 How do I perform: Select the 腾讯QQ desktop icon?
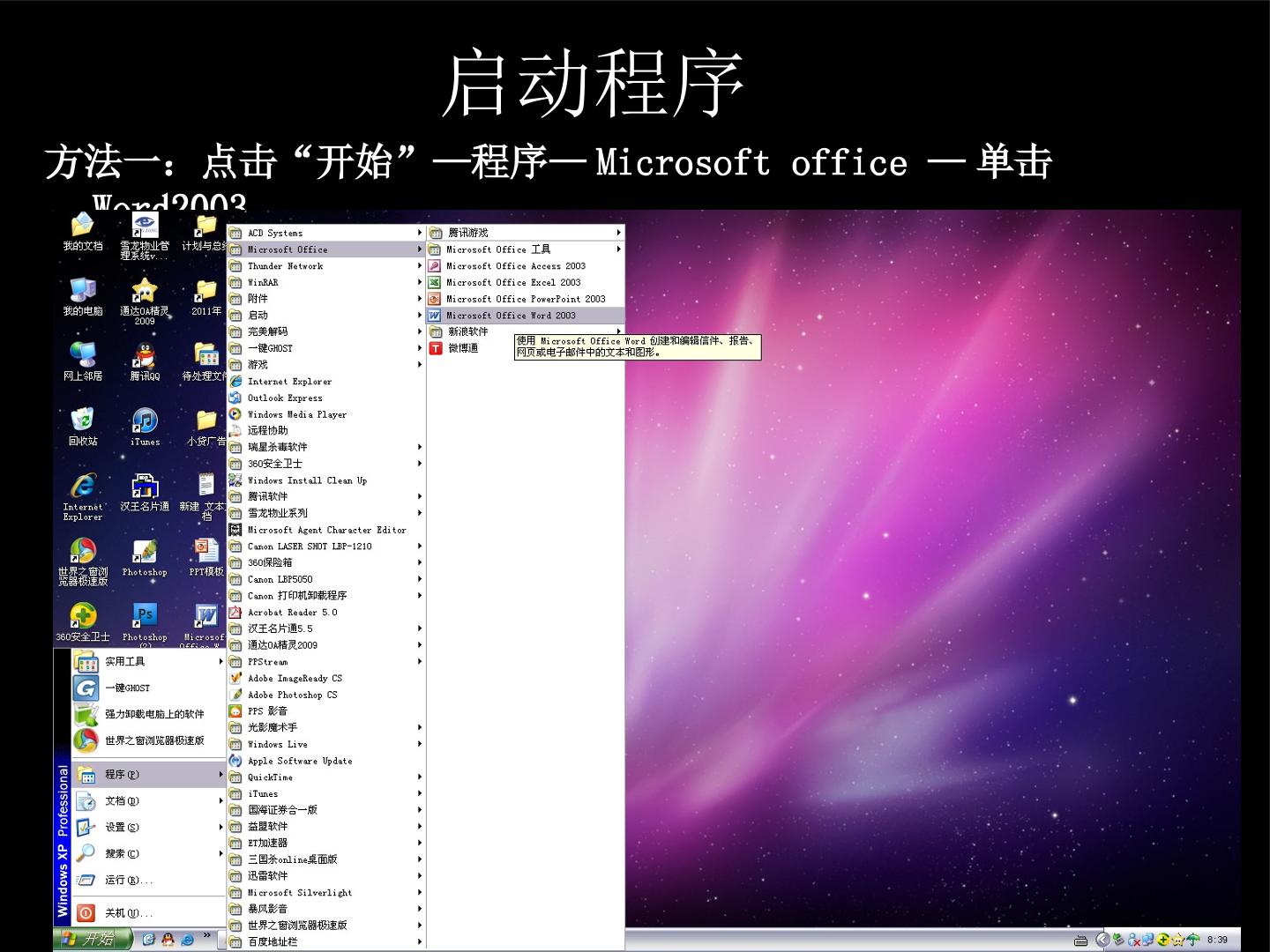pos(145,361)
